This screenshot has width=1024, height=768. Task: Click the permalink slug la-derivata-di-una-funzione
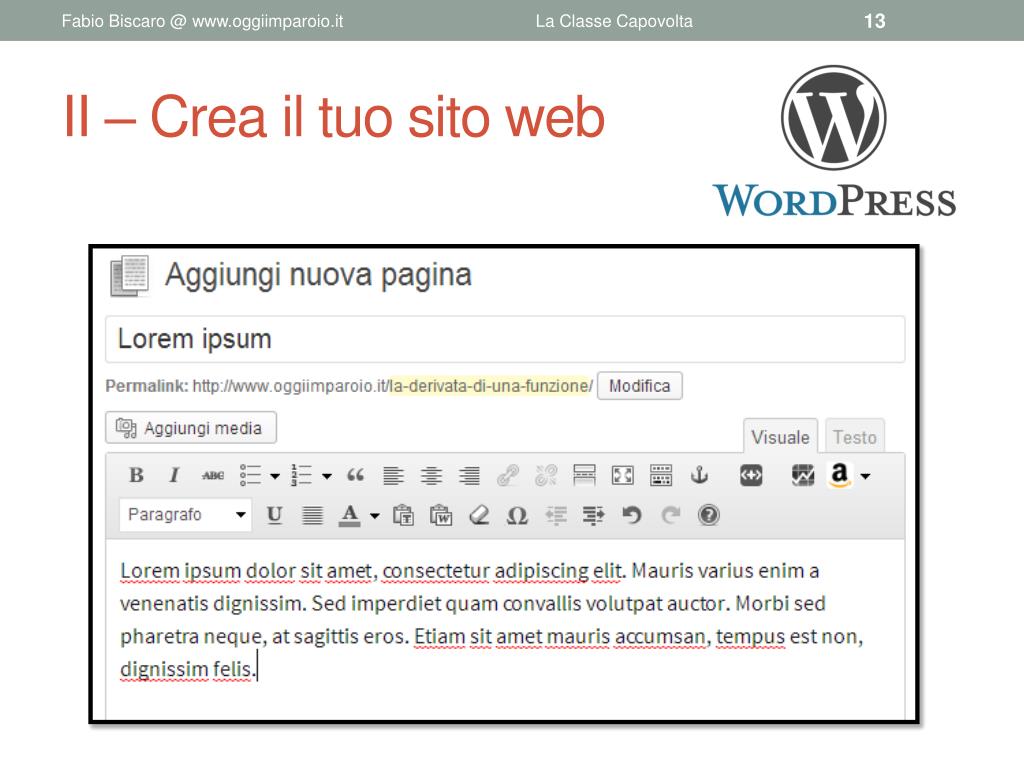[x=491, y=386]
